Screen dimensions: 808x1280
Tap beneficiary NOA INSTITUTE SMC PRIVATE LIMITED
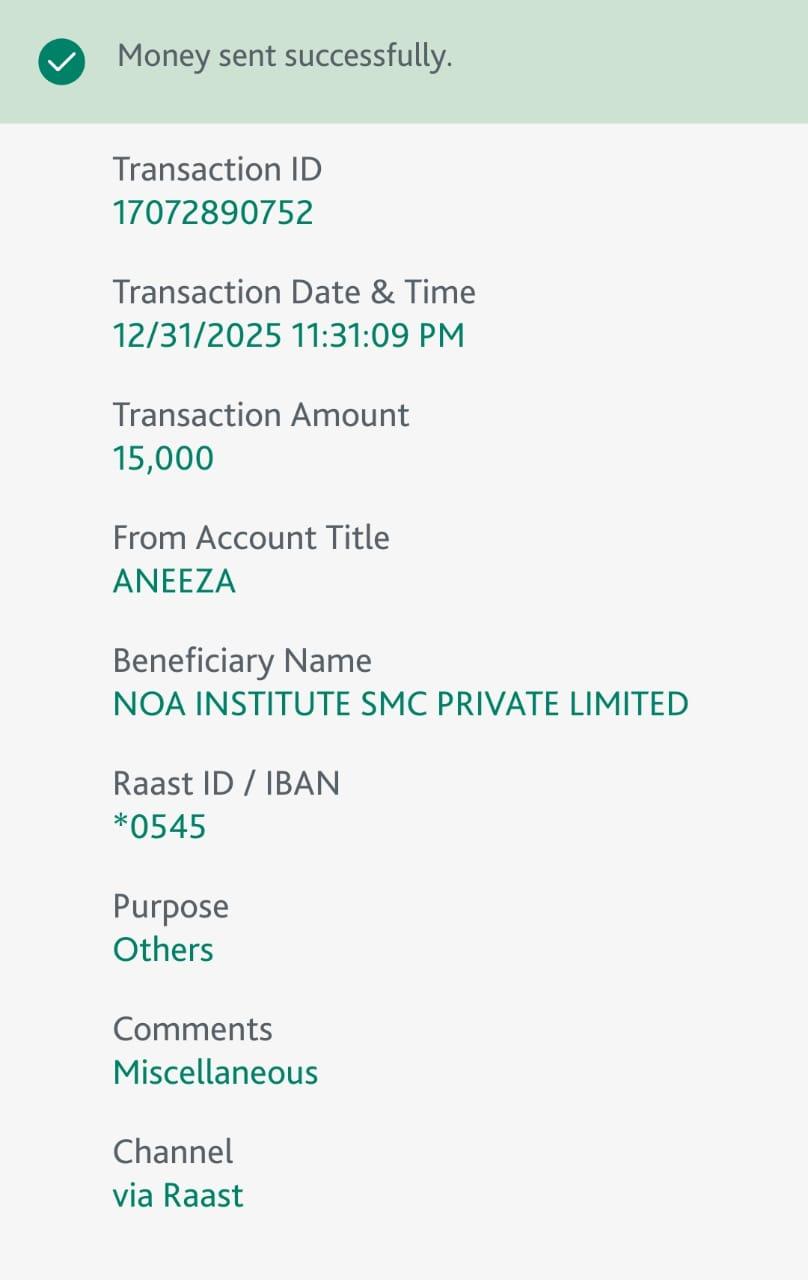click(x=400, y=704)
